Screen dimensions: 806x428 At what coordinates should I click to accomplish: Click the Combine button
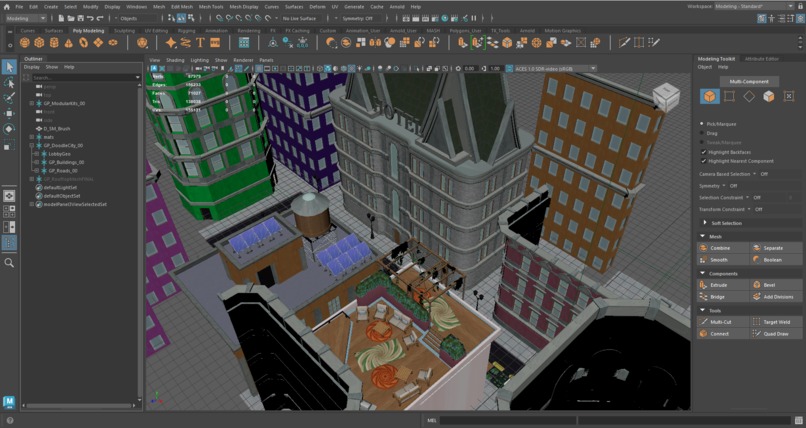point(723,248)
